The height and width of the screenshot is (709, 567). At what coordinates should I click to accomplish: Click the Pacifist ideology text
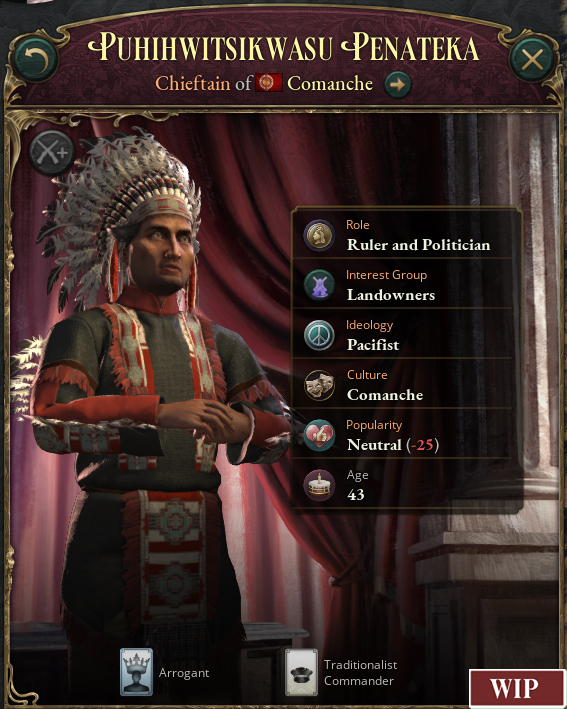coord(373,345)
